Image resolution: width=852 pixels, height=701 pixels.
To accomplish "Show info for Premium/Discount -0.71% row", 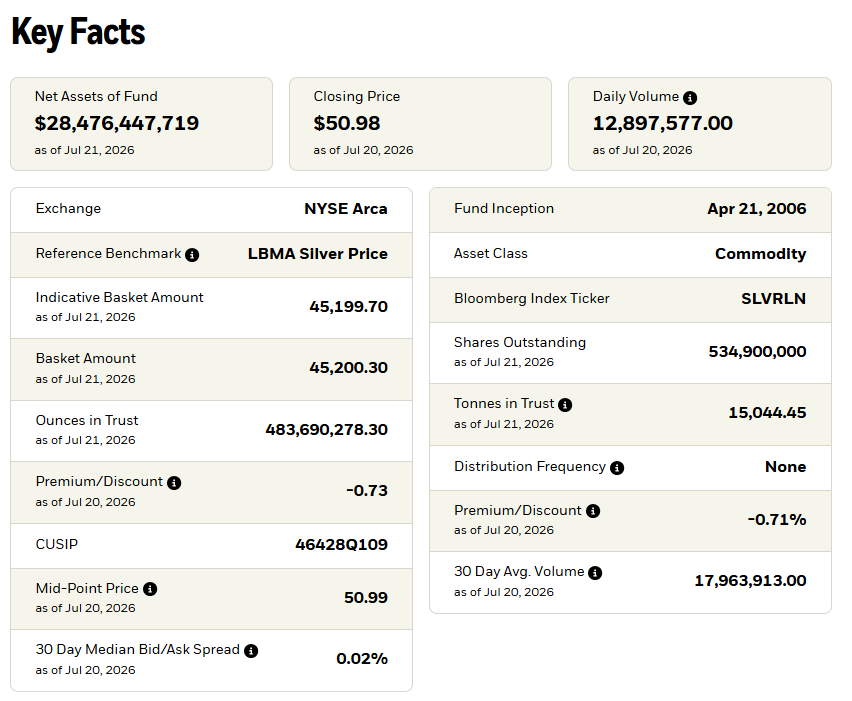I will (x=593, y=511).
